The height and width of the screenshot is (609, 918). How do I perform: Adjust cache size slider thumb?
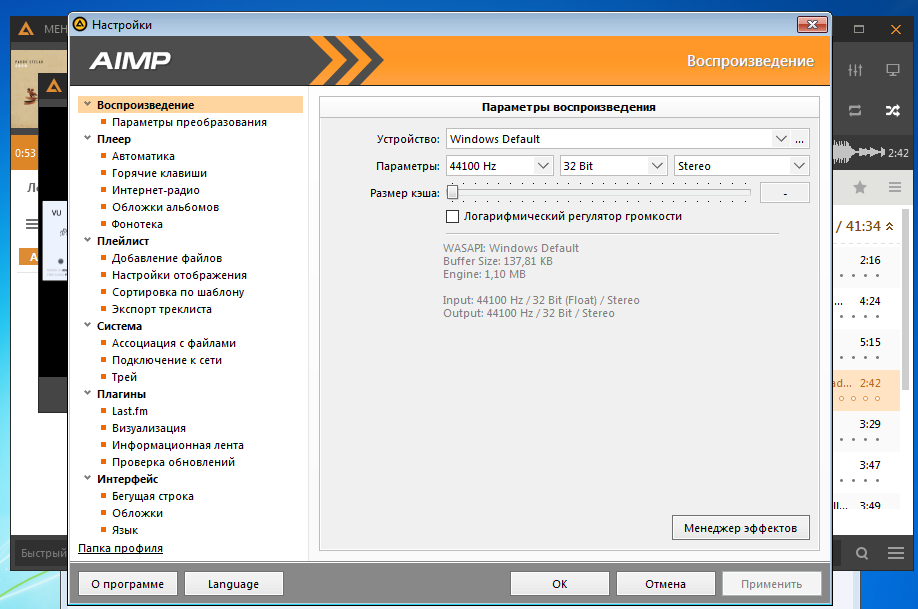453,192
